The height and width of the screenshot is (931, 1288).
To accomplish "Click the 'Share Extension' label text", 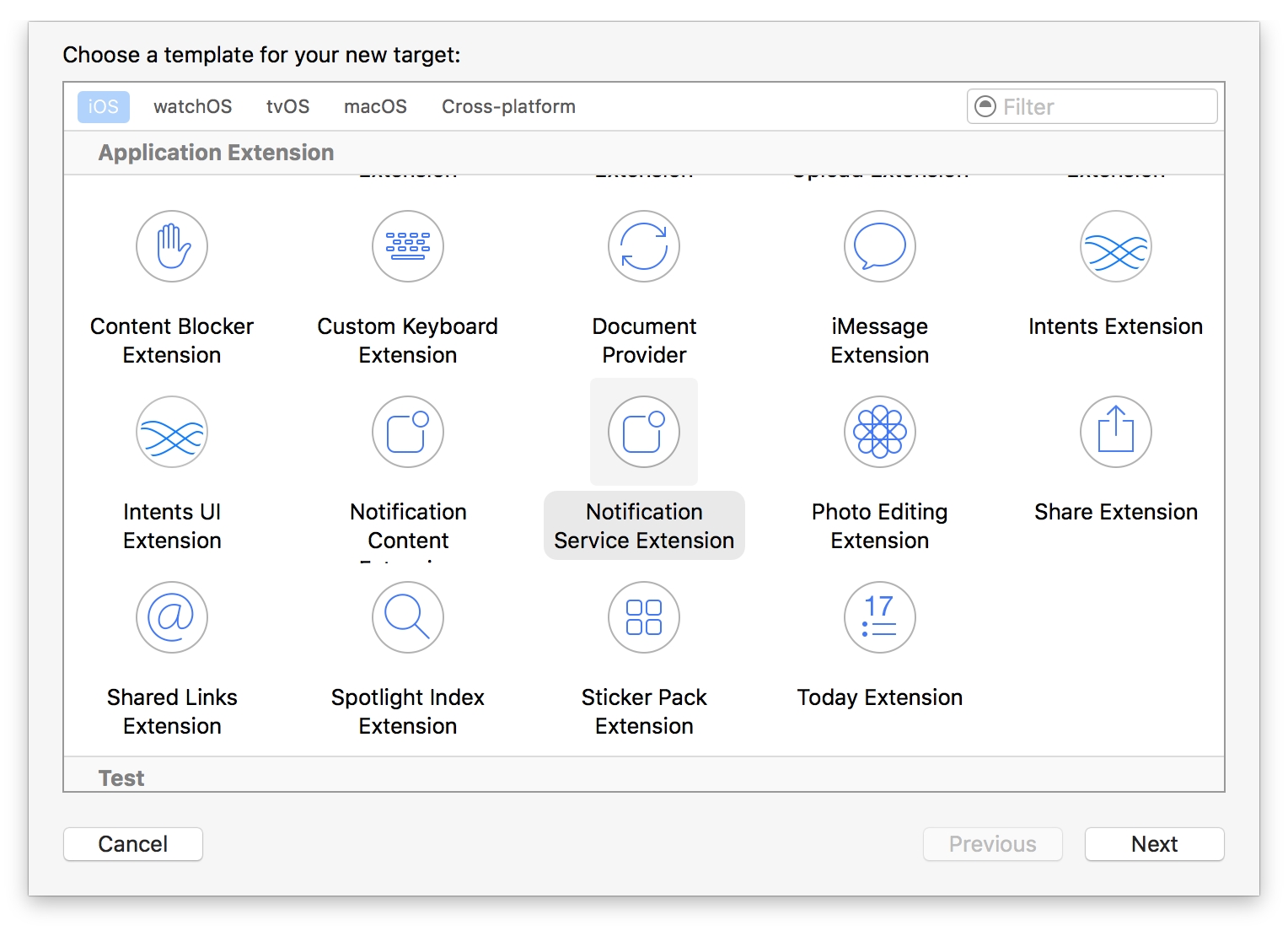I will 1116,512.
